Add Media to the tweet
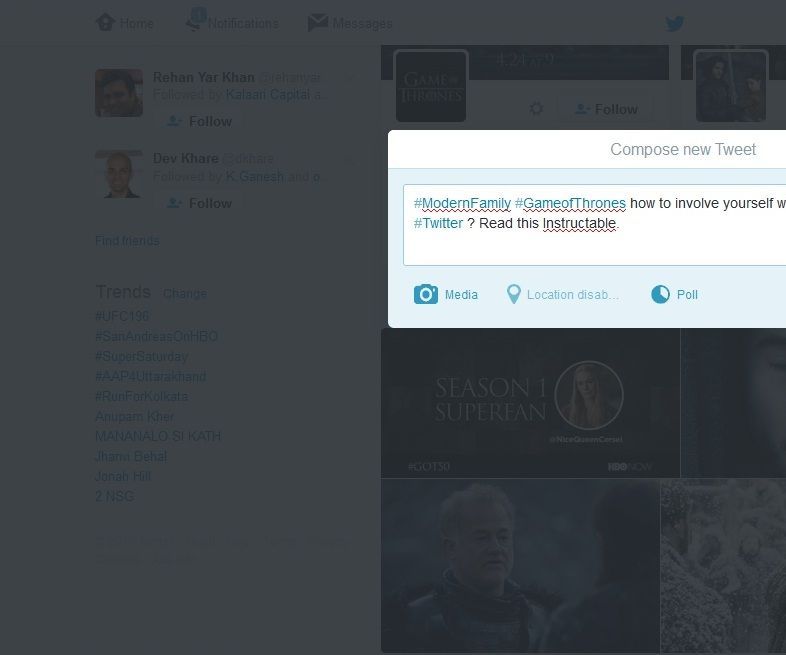Image resolution: width=786 pixels, height=655 pixels. tap(446, 294)
